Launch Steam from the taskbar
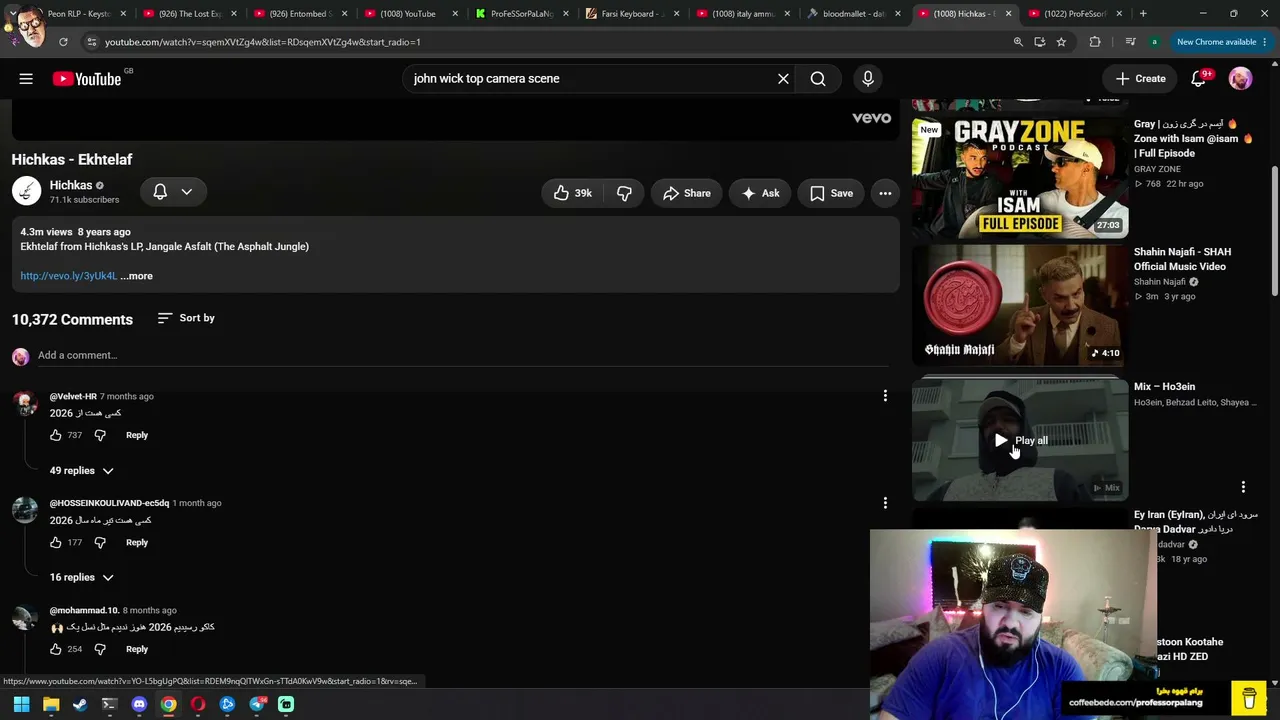 click(80, 704)
